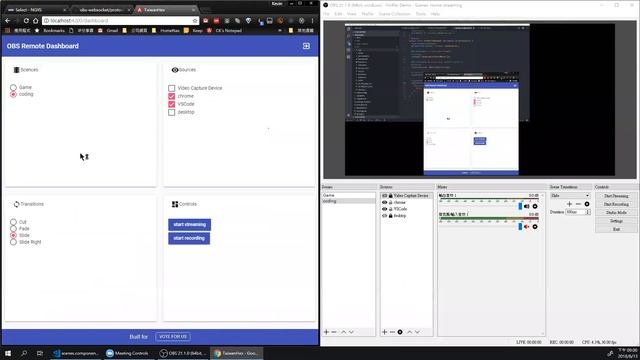Open the File menu in OBS
Screen dimensions: 640x360
[326, 14]
